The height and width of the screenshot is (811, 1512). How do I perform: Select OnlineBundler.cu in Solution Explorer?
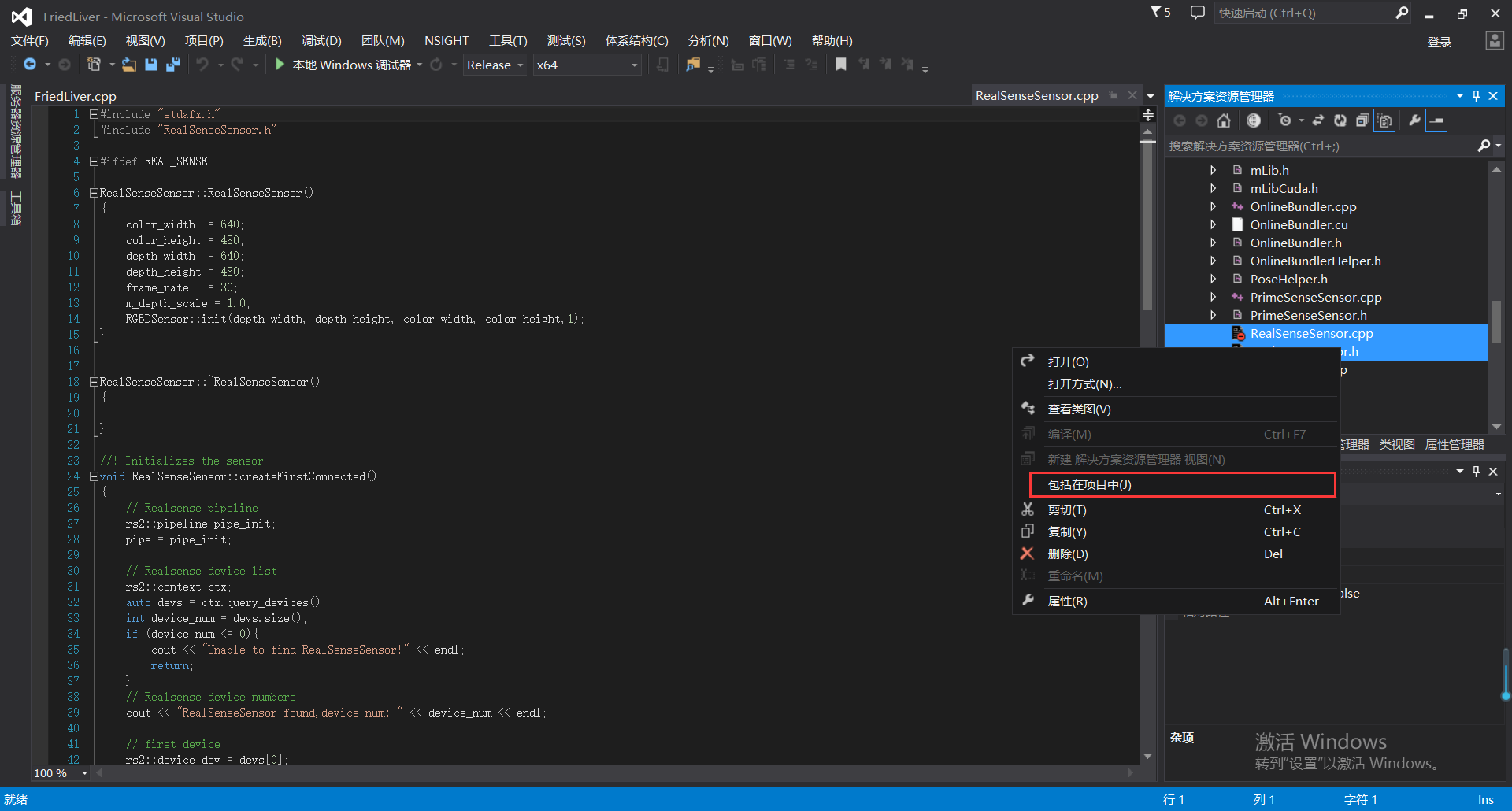(x=1299, y=224)
